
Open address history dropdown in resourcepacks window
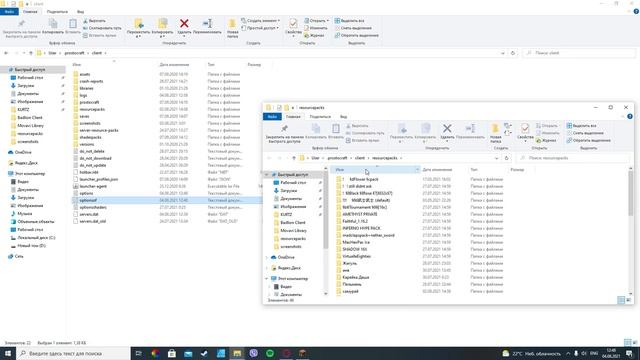496,158
